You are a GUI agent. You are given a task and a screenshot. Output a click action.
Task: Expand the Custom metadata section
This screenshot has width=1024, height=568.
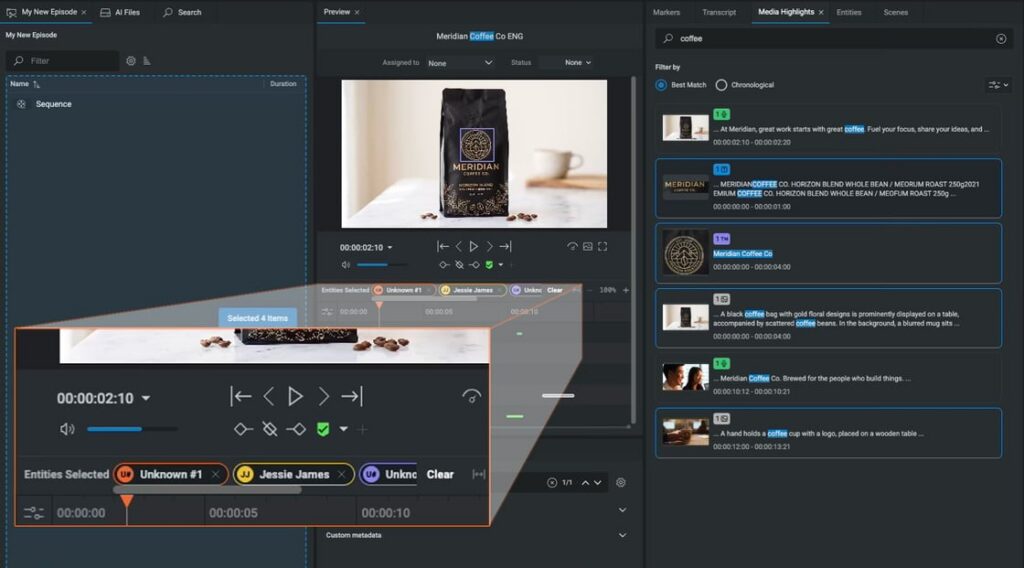[622, 535]
